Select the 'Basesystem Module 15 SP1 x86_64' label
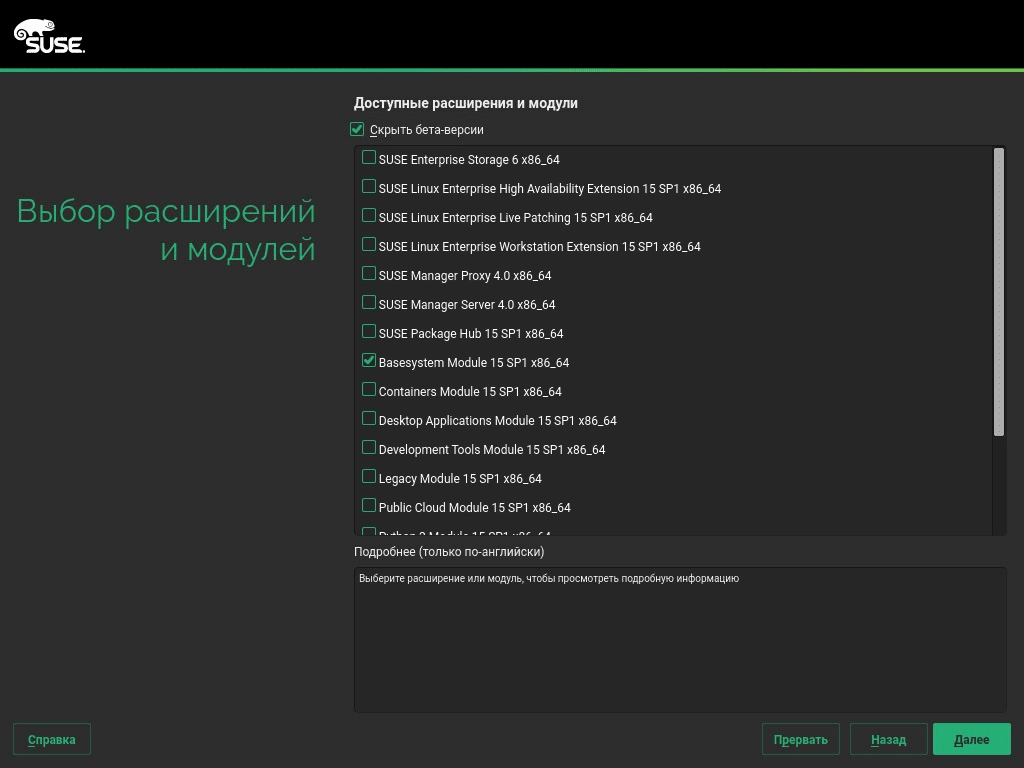Viewport: 1024px width, 768px height. 473,362
